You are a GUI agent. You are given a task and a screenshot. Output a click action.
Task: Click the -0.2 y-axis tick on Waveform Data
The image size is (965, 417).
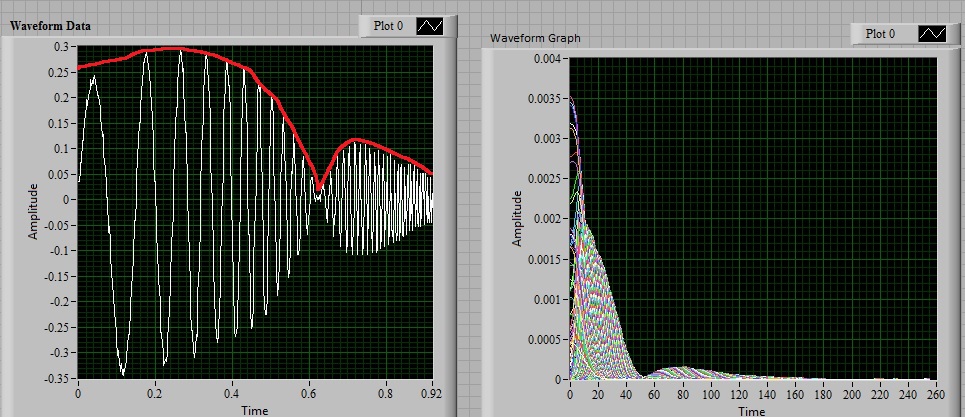[61, 301]
